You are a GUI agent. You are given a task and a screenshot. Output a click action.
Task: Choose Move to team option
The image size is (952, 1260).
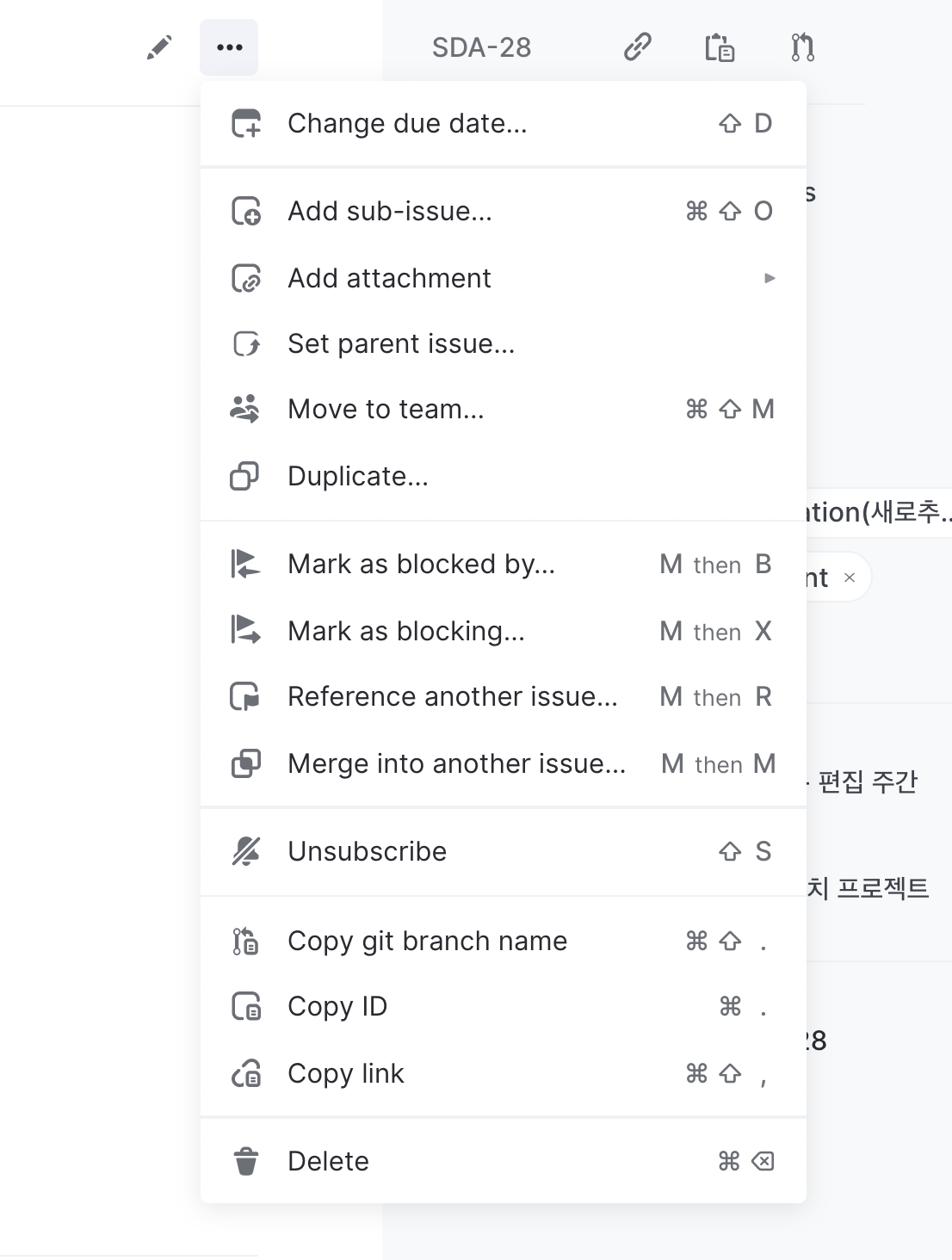[x=386, y=410]
